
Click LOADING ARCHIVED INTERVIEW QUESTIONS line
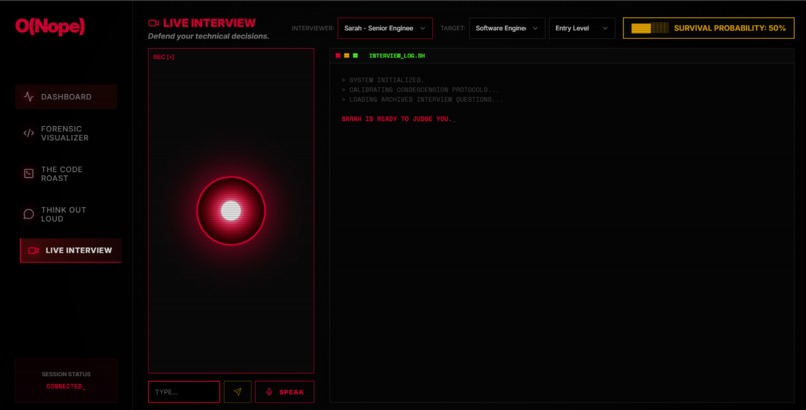pos(422,100)
